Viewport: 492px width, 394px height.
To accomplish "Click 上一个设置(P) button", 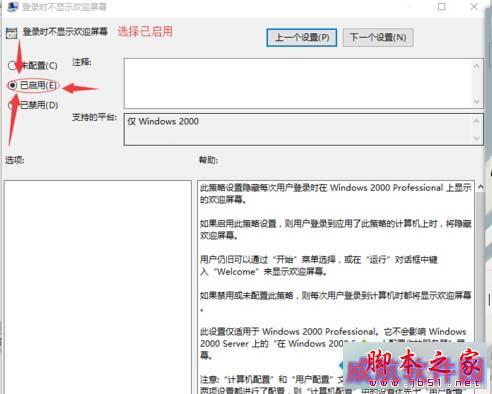I will [301, 37].
